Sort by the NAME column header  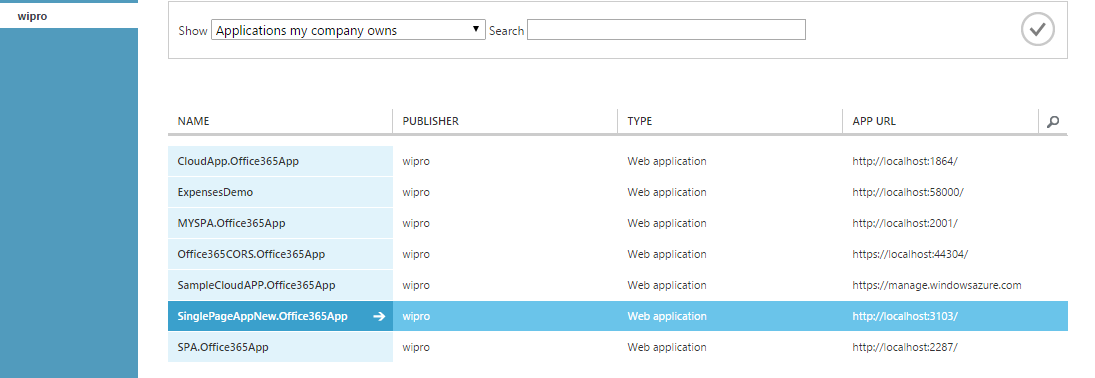point(193,121)
